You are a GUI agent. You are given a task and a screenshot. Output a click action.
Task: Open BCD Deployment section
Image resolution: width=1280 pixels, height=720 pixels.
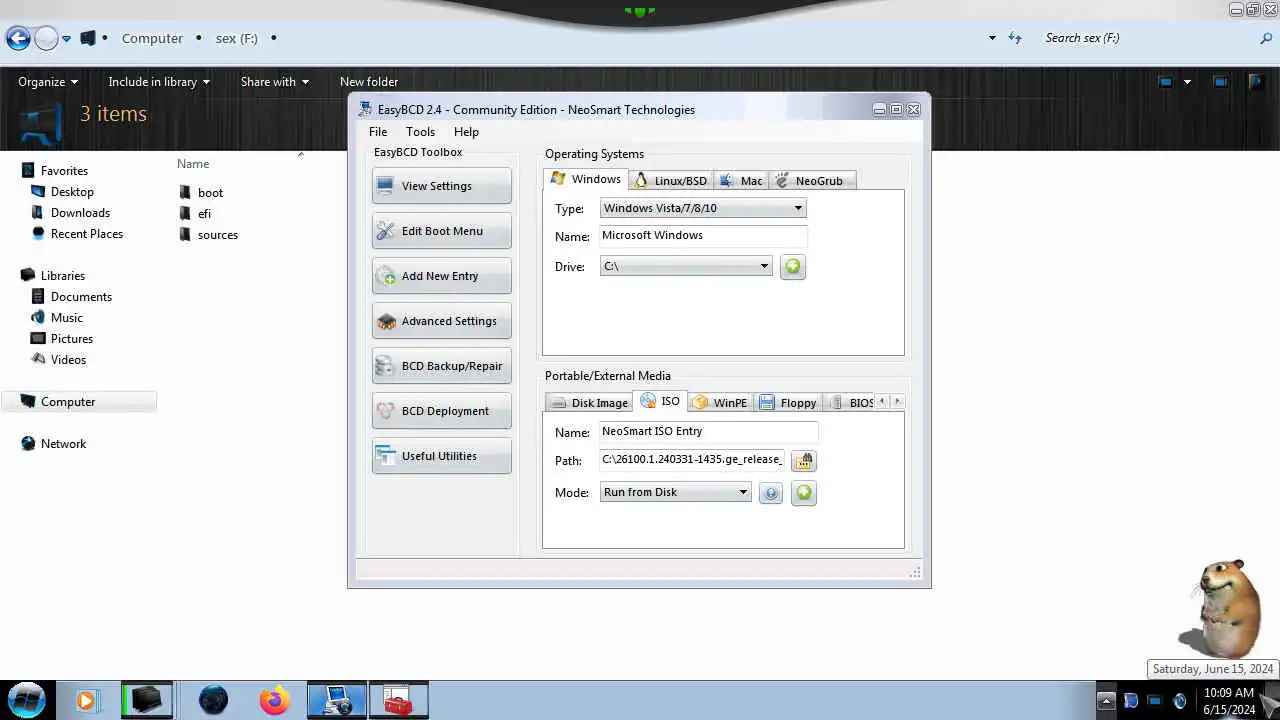[441, 411]
